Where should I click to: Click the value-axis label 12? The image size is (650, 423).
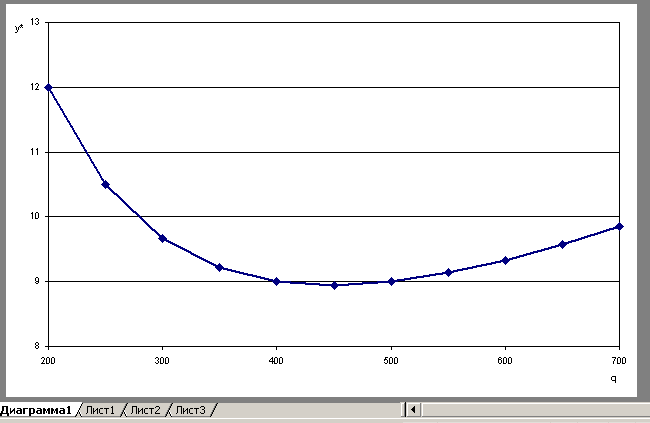pyautogui.click(x=35, y=87)
